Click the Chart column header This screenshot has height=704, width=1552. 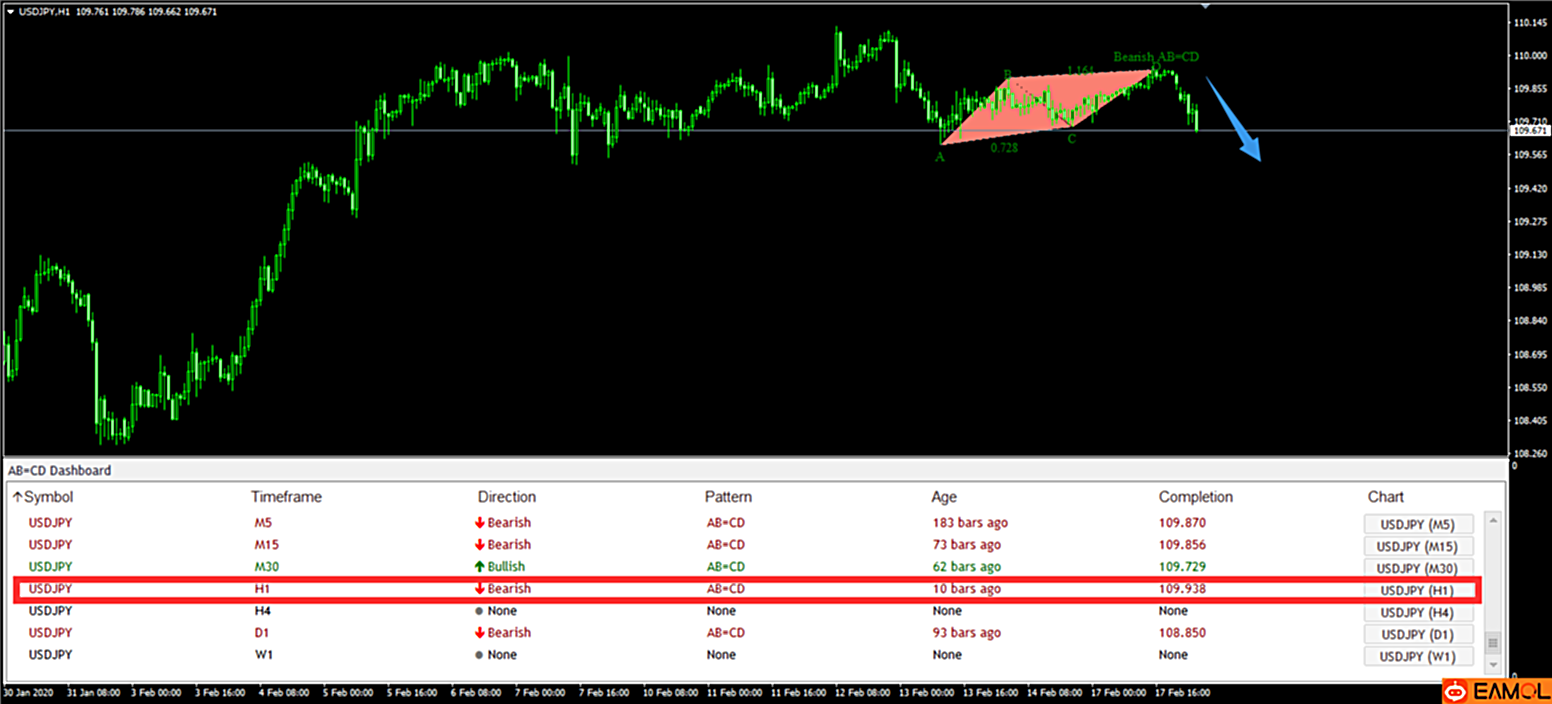tap(1386, 497)
